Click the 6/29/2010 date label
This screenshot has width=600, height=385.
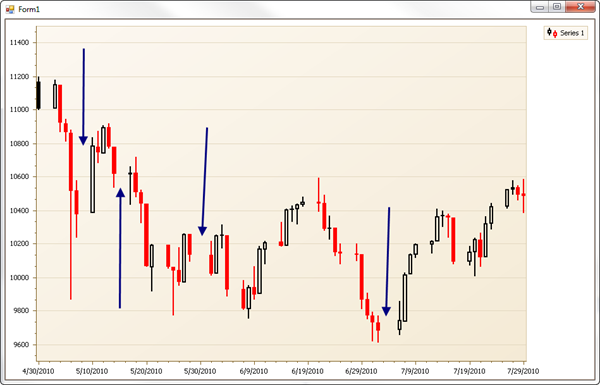click(362, 371)
